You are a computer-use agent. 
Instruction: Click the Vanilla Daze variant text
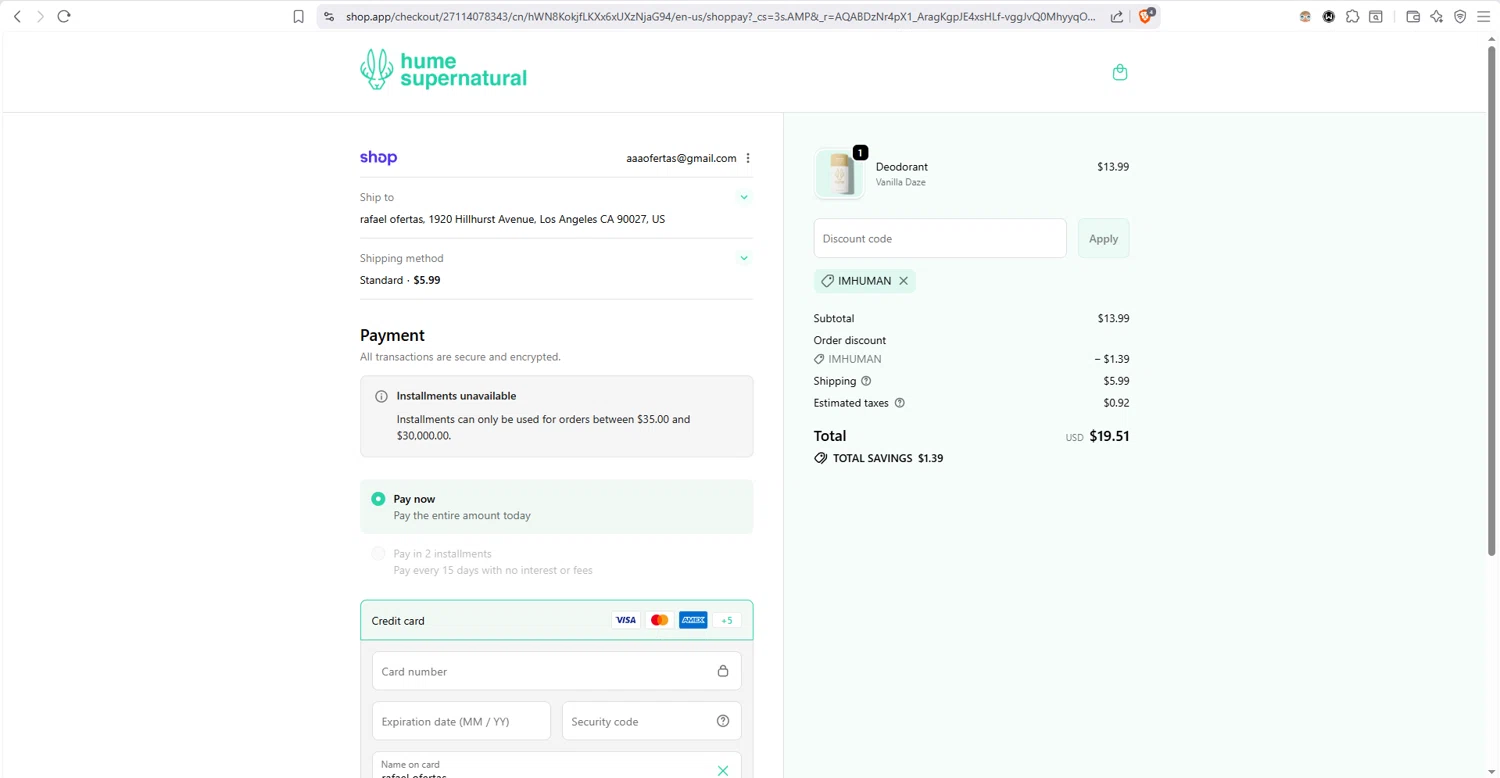point(900,182)
